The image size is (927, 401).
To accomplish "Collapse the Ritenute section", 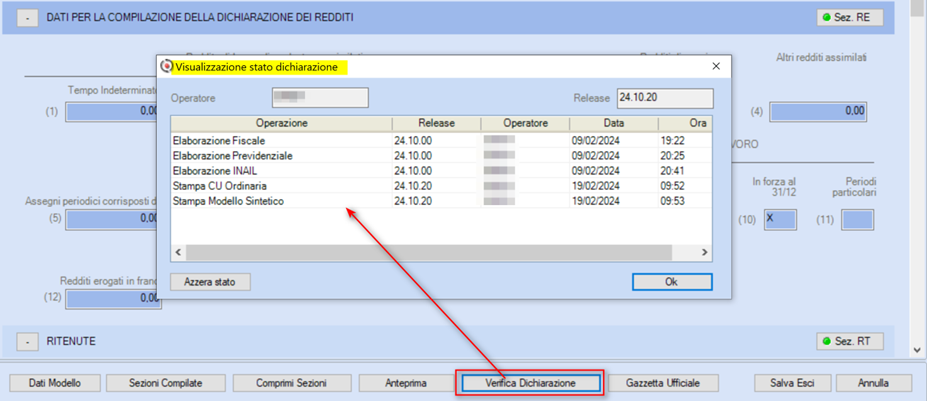I will [x=27, y=341].
